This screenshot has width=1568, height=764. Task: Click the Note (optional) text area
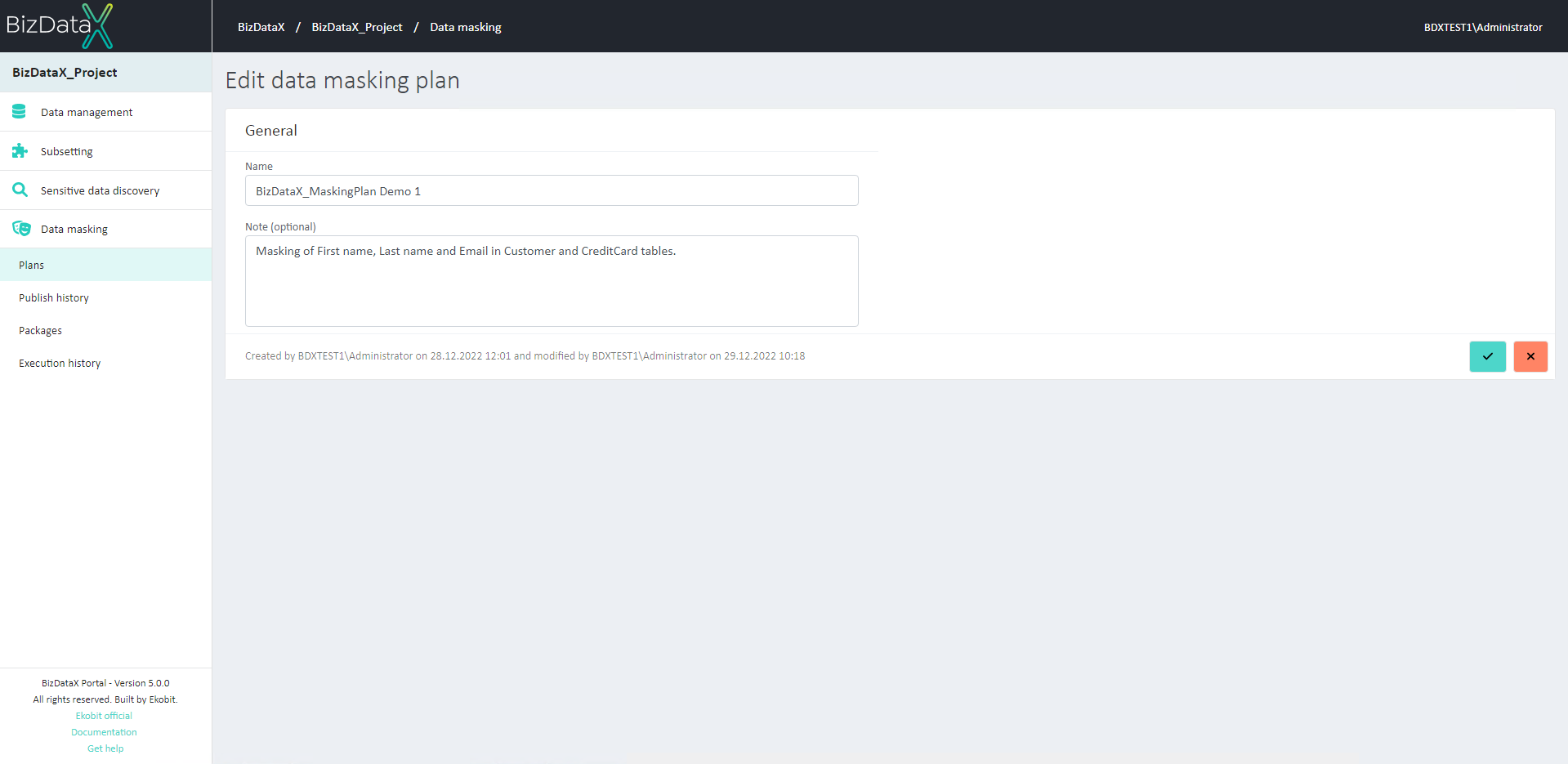coord(552,281)
